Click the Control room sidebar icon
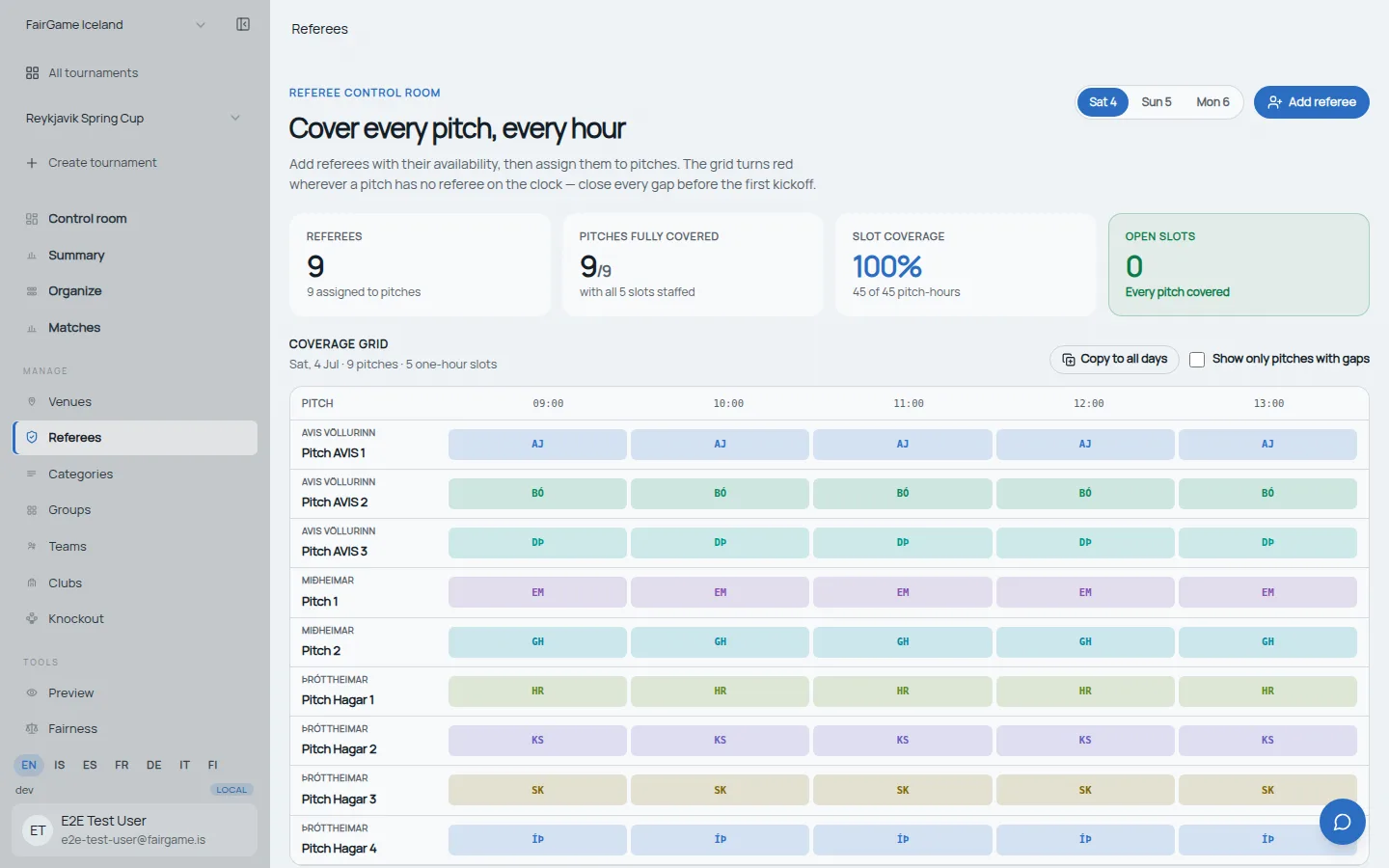Image resolution: width=1389 pixels, height=868 pixels. (32, 219)
